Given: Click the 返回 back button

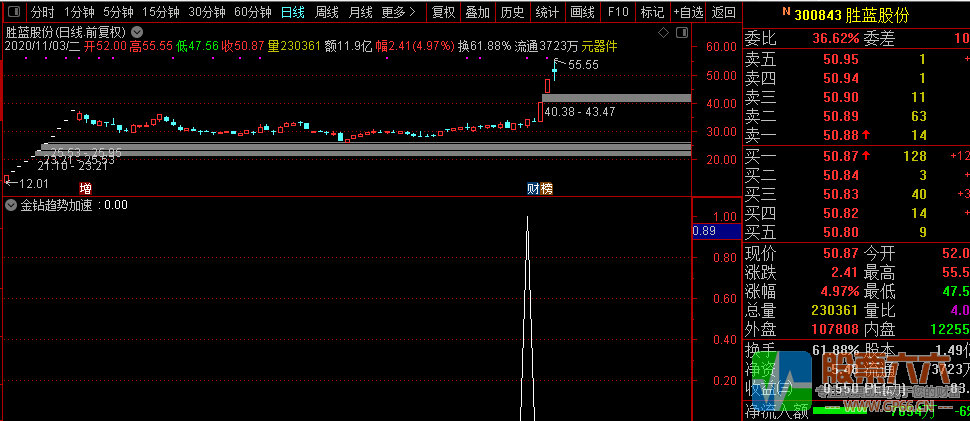Looking at the screenshot, I should [x=724, y=12].
